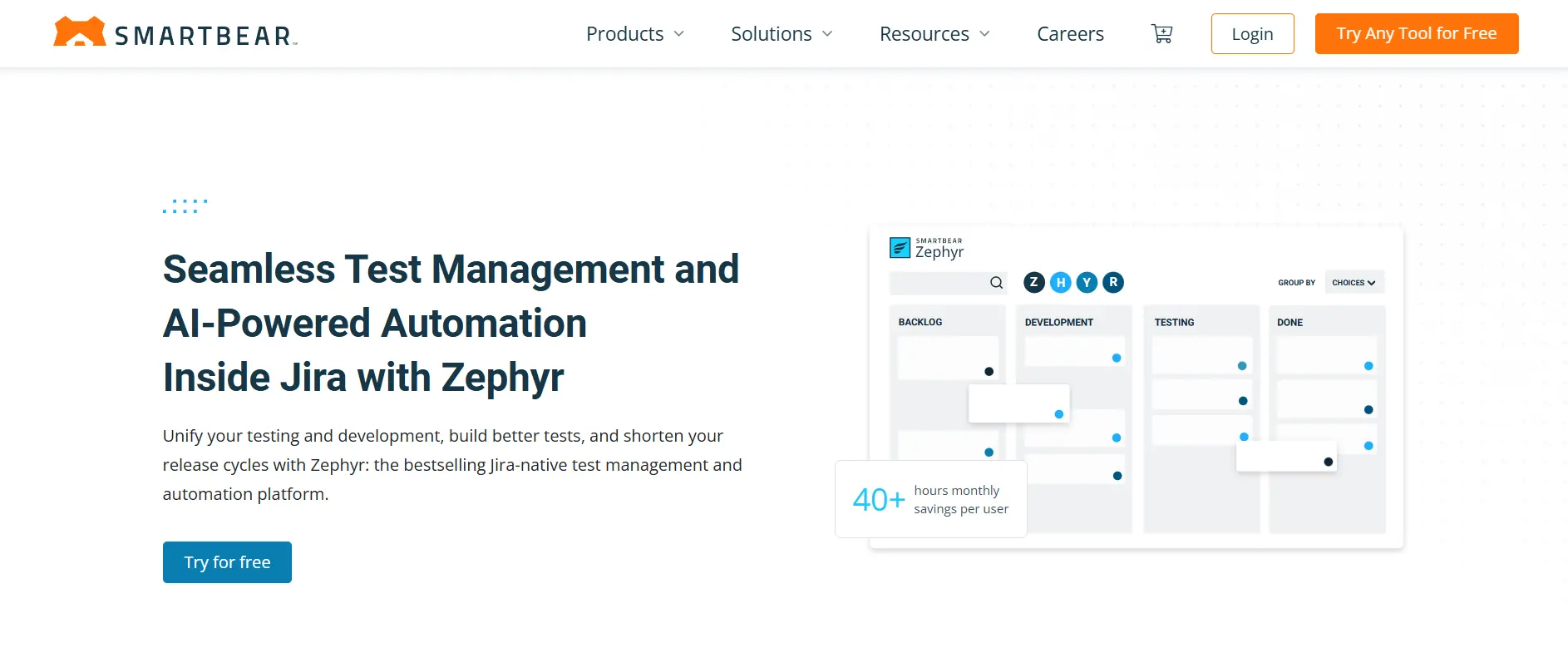The image size is (1568, 648).
Task: Click the R avatar circle
Action: [x=1113, y=283]
